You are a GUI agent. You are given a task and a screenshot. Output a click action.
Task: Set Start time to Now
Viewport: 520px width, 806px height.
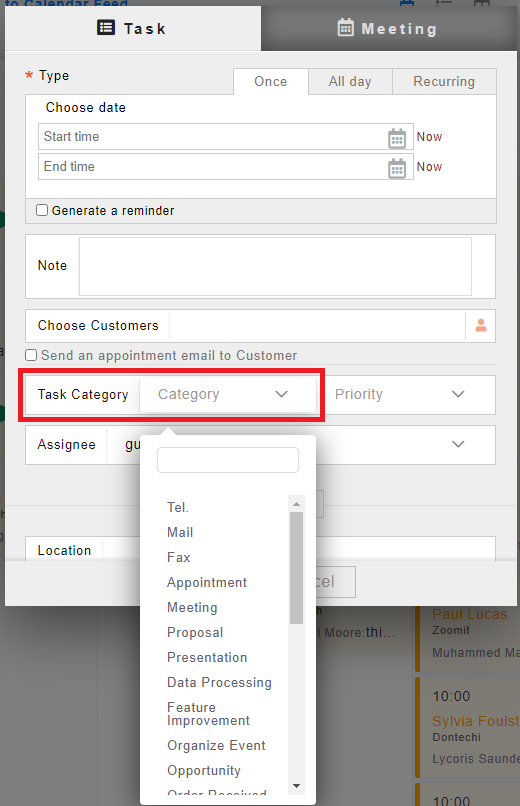pyautogui.click(x=429, y=137)
